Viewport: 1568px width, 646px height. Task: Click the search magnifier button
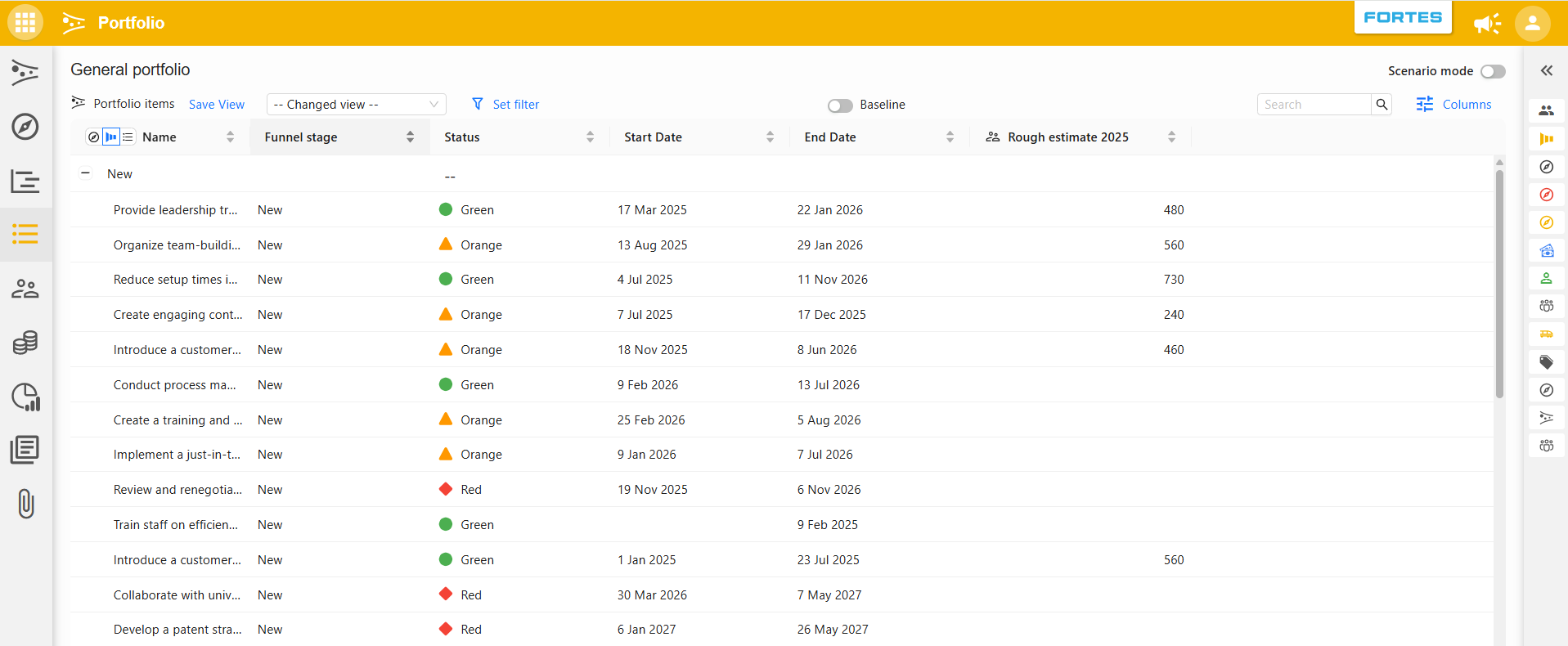(x=1382, y=105)
